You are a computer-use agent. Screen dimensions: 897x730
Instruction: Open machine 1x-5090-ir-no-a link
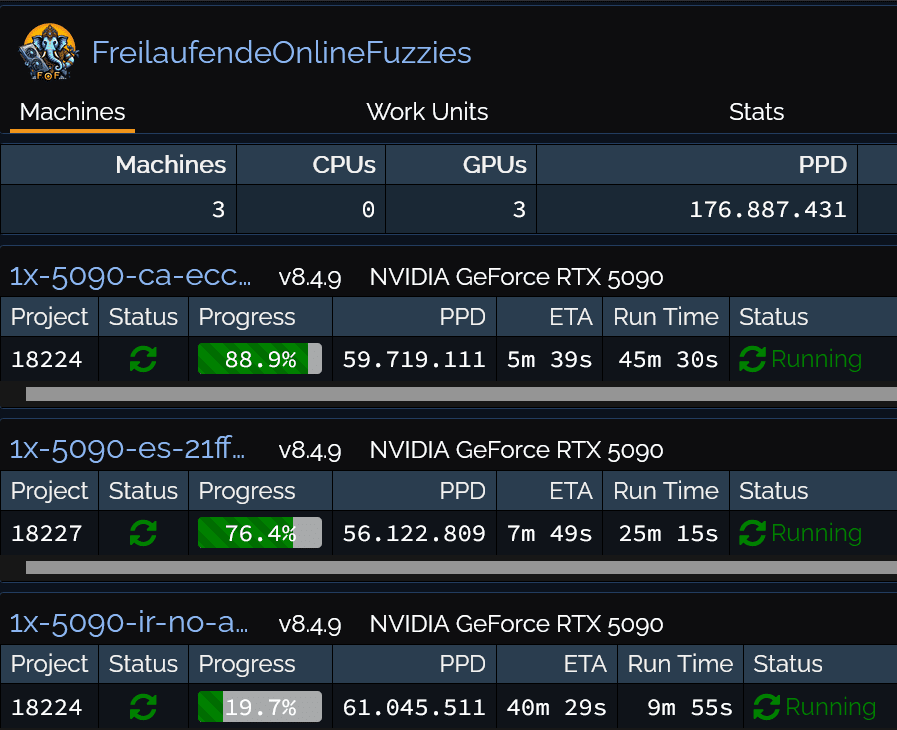[x=129, y=625]
